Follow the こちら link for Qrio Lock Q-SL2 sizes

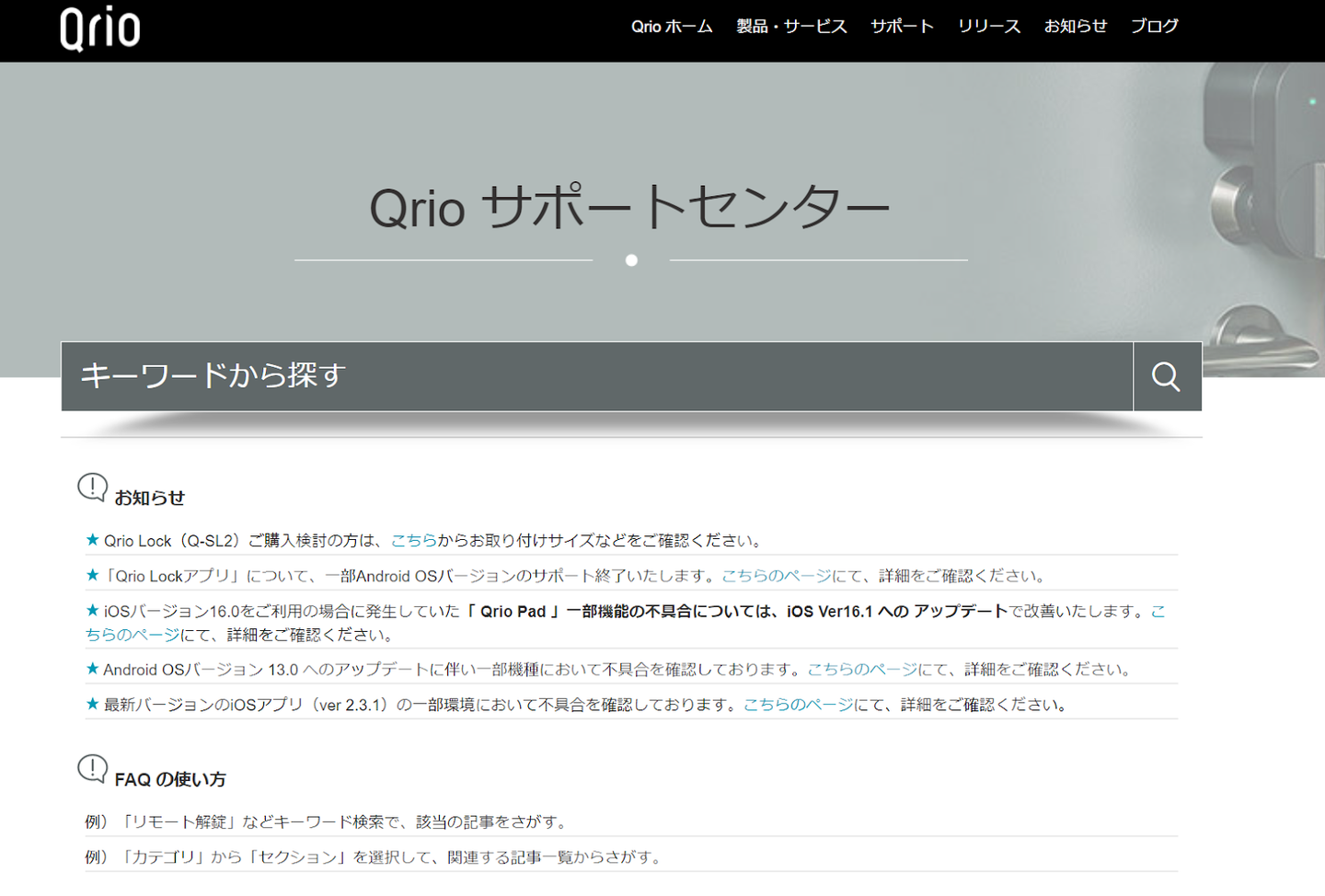[414, 541]
